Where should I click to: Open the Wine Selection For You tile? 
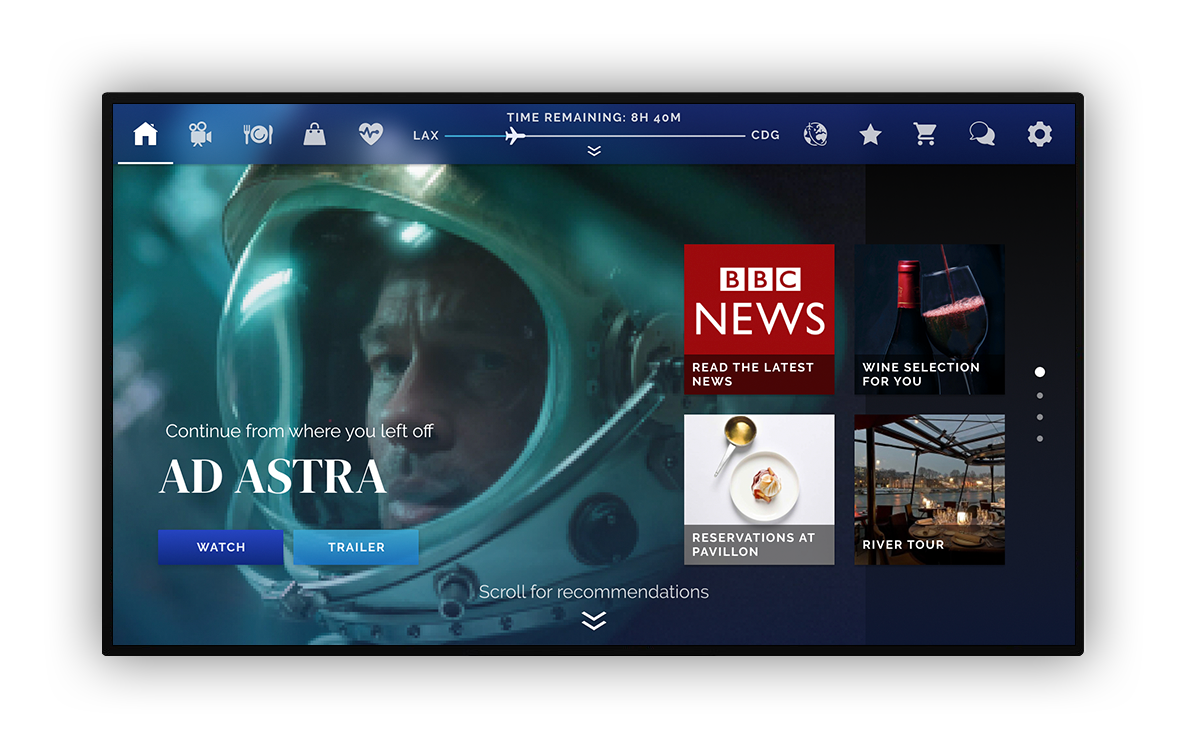(x=930, y=319)
